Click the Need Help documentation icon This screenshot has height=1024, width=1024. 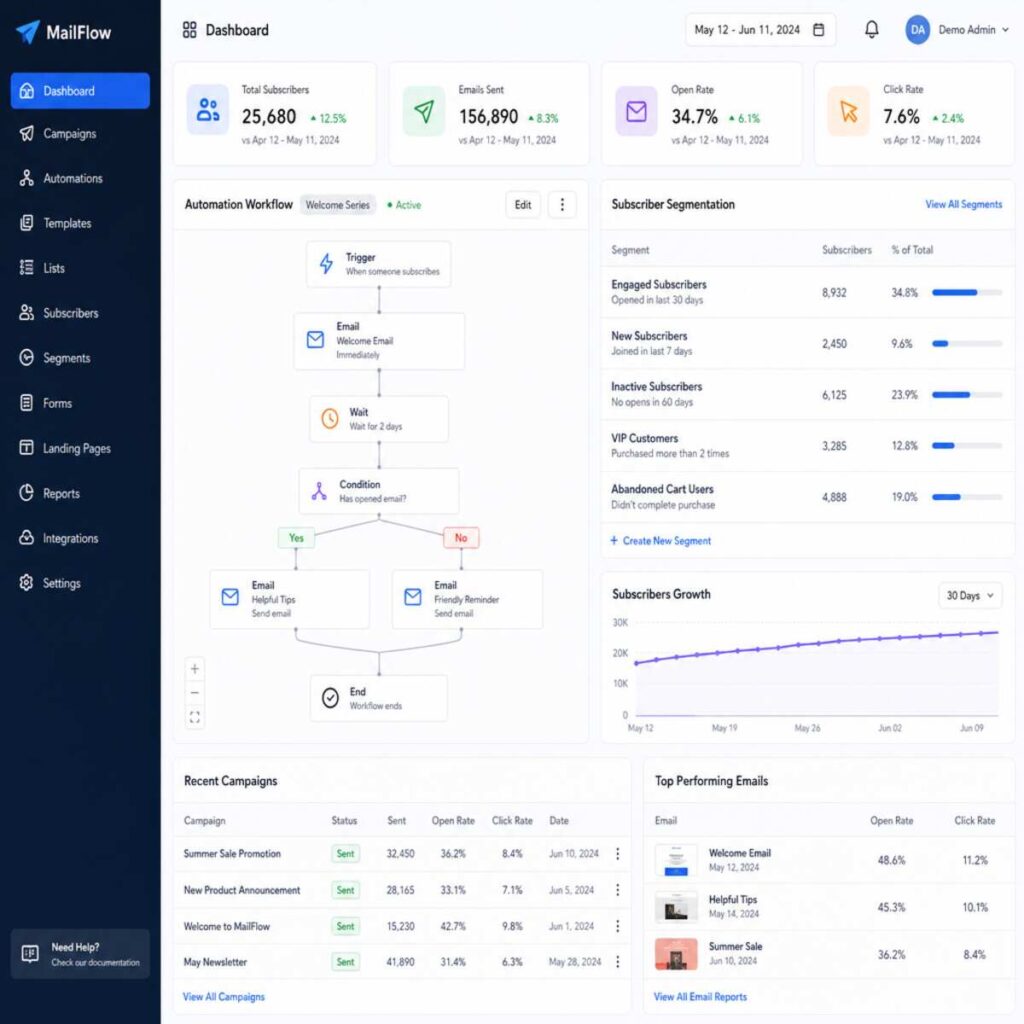point(30,953)
